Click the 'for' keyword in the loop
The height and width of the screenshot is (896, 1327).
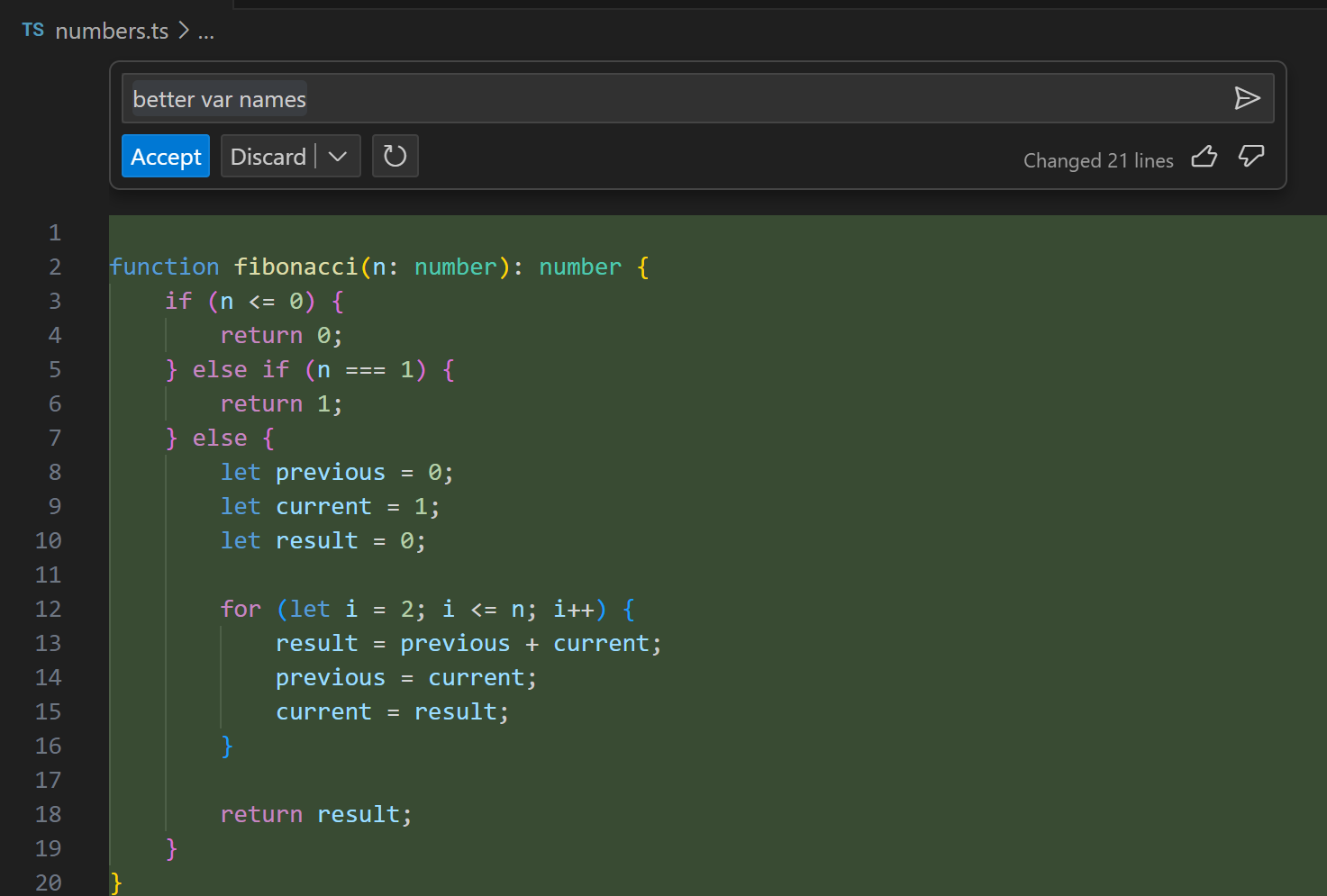click(x=240, y=609)
